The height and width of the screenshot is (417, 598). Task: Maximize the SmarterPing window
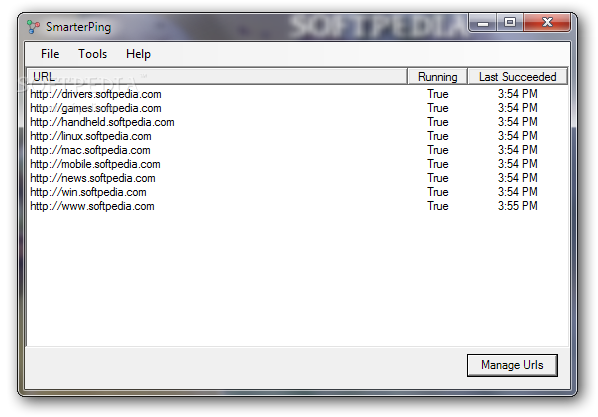tap(510, 23)
